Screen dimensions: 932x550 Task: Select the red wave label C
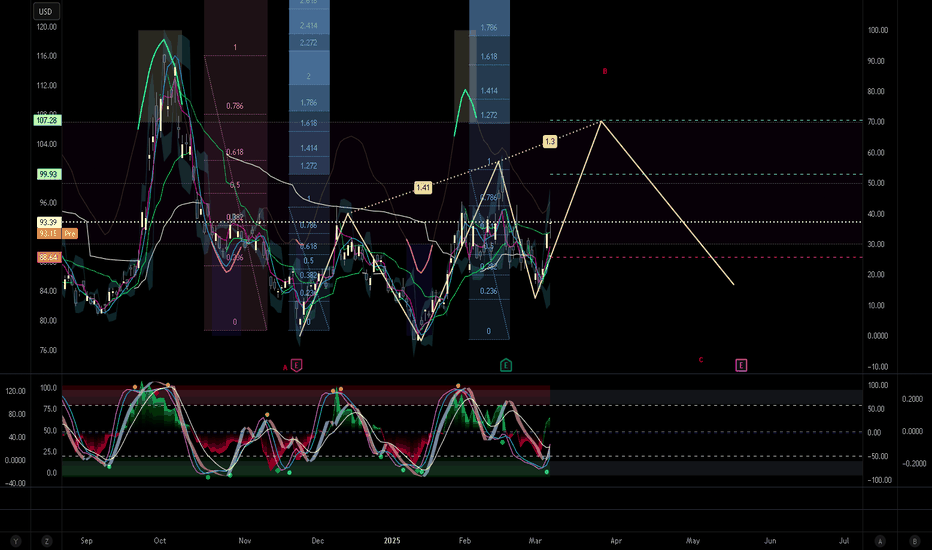[x=701, y=360]
